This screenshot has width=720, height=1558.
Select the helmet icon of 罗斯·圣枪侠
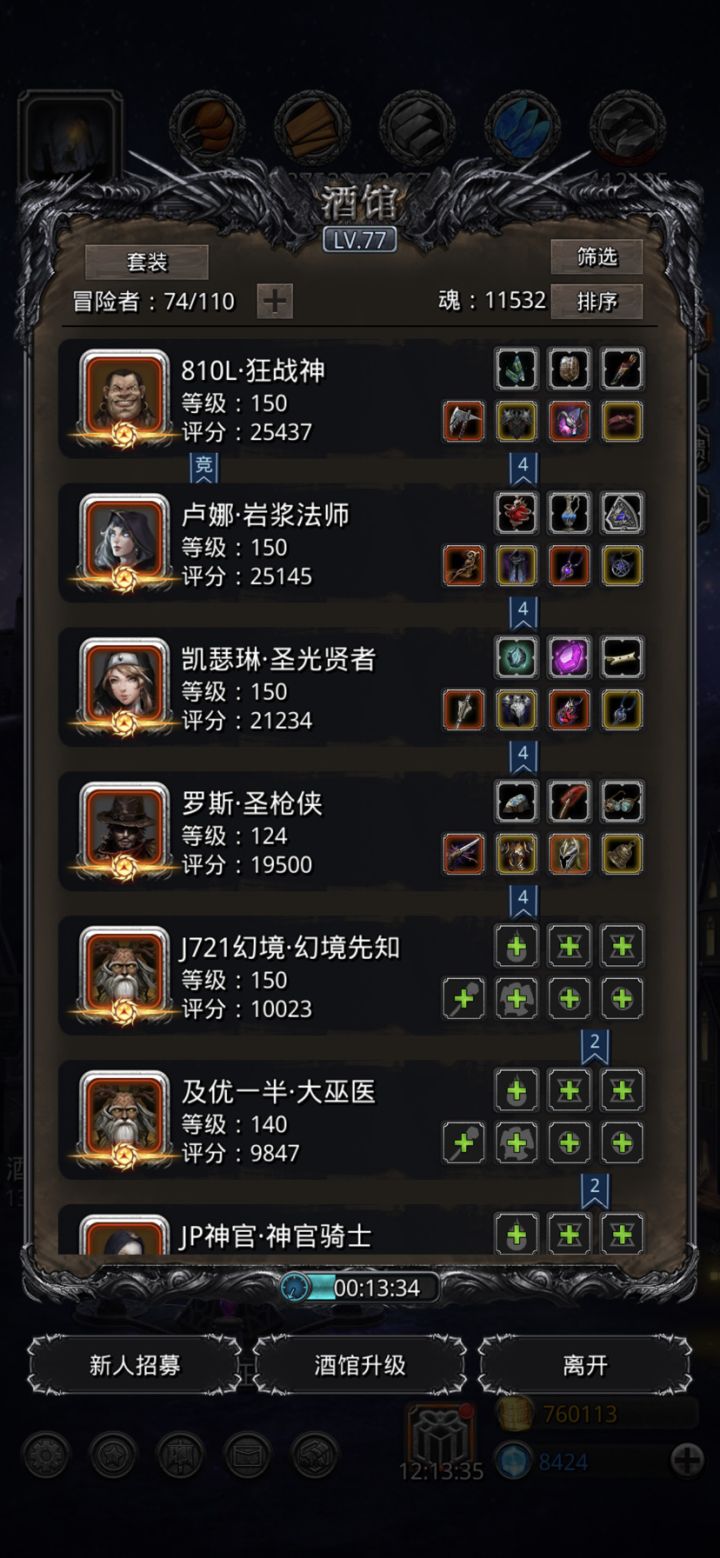click(569, 854)
